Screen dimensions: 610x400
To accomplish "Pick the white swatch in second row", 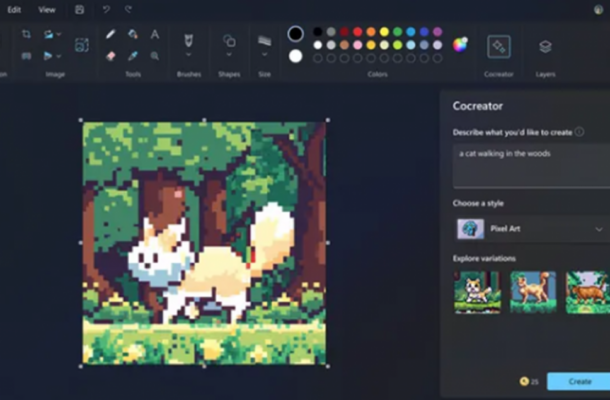I will (x=318, y=45).
